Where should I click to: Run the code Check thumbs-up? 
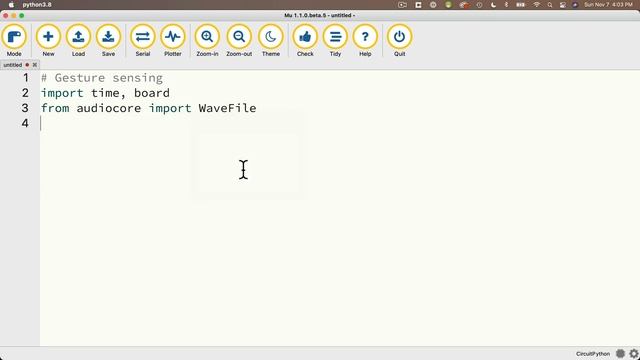[305, 40]
